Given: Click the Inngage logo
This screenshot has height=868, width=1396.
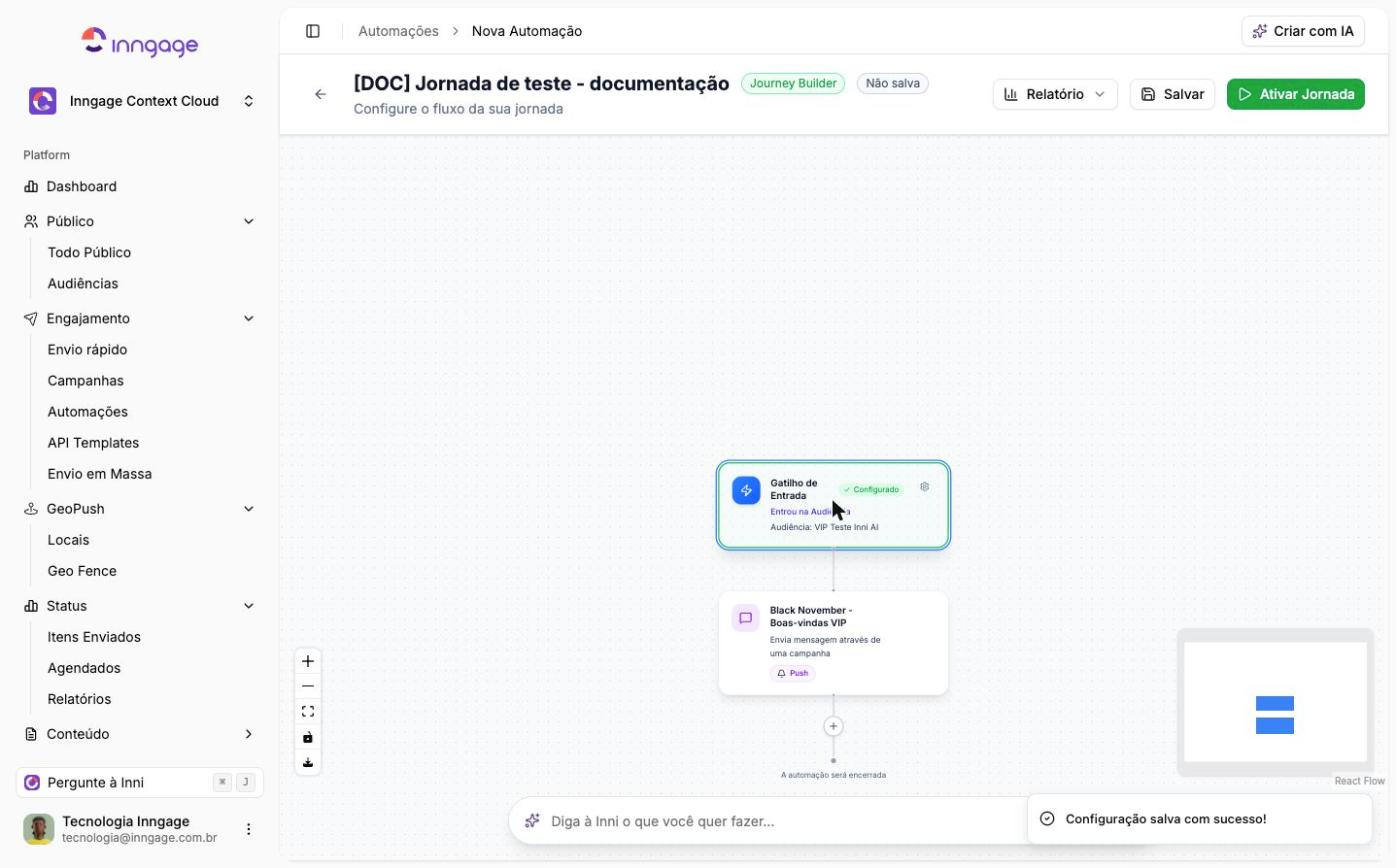Looking at the screenshot, I should coord(139,42).
